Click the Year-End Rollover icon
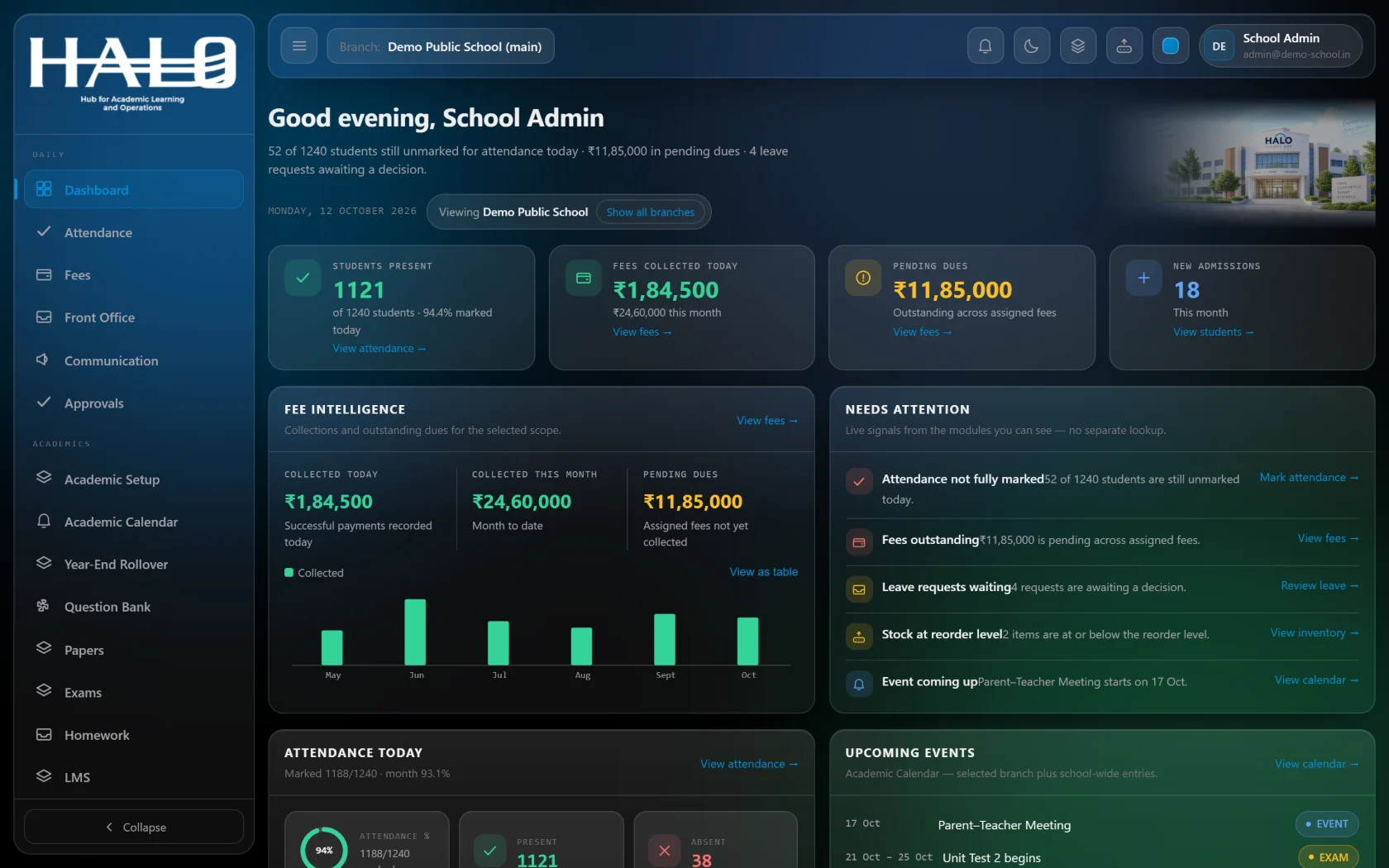The height and width of the screenshot is (868, 1389). tap(44, 564)
